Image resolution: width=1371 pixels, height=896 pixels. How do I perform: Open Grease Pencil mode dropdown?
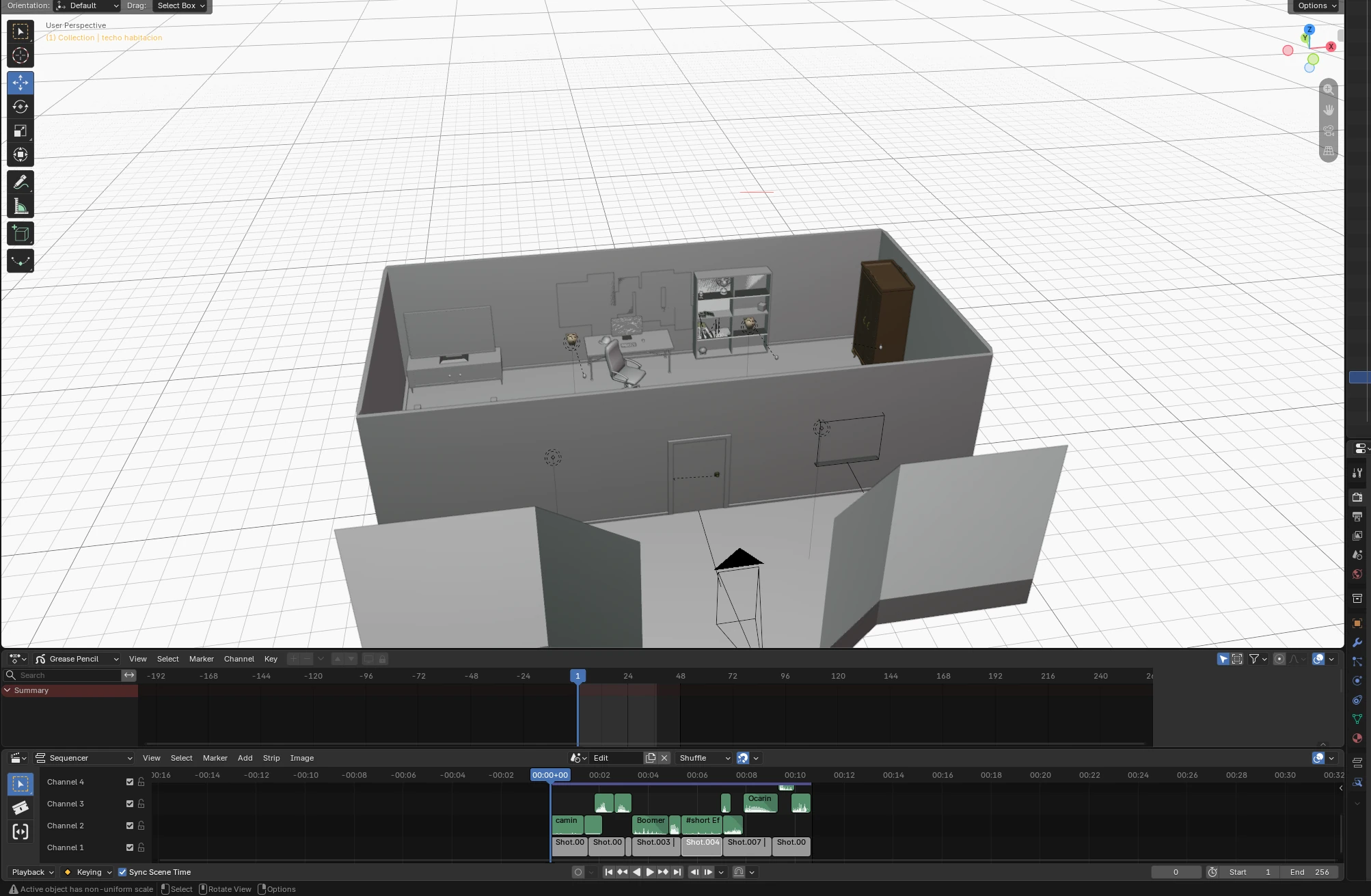coord(77,659)
